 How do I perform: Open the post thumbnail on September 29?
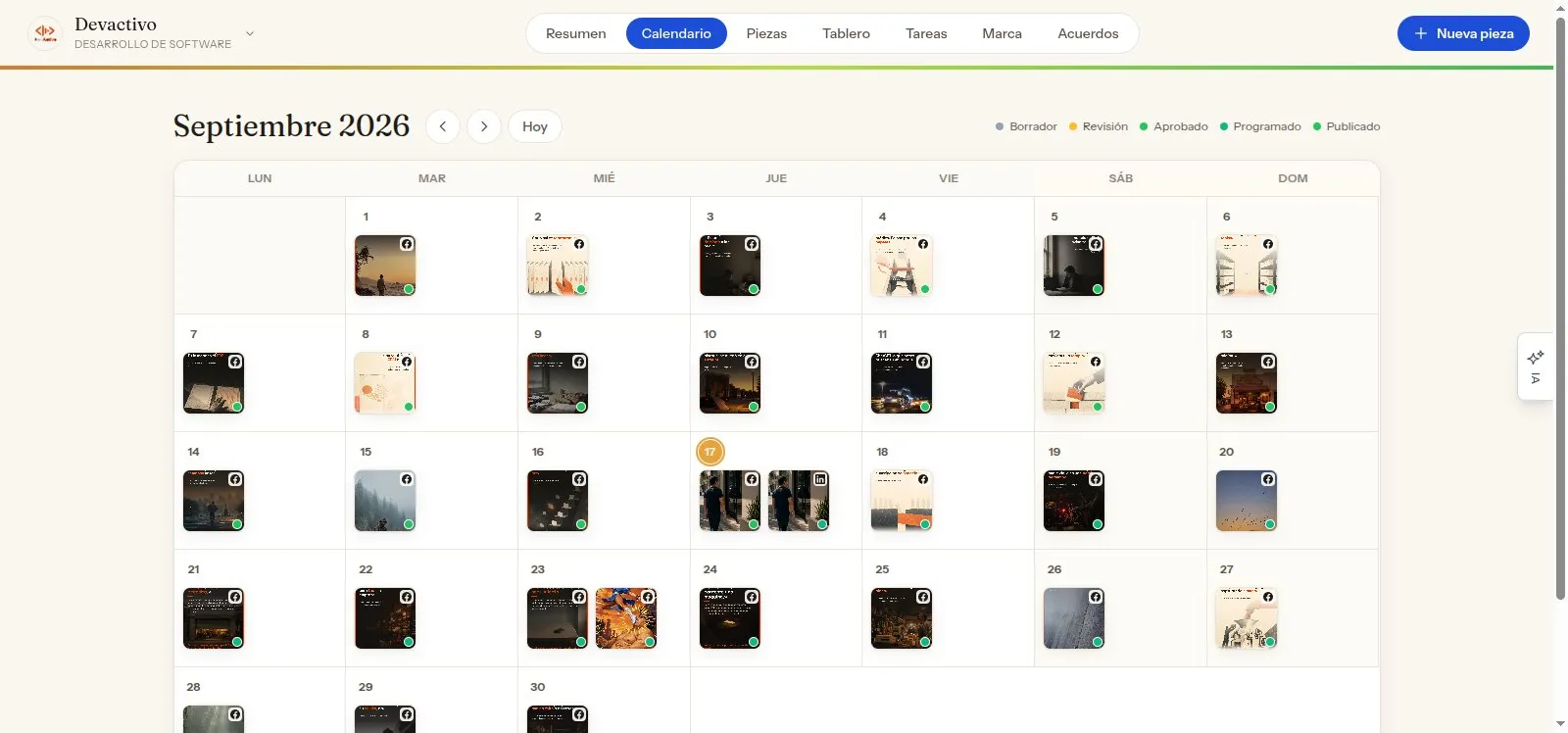pyautogui.click(x=385, y=719)
